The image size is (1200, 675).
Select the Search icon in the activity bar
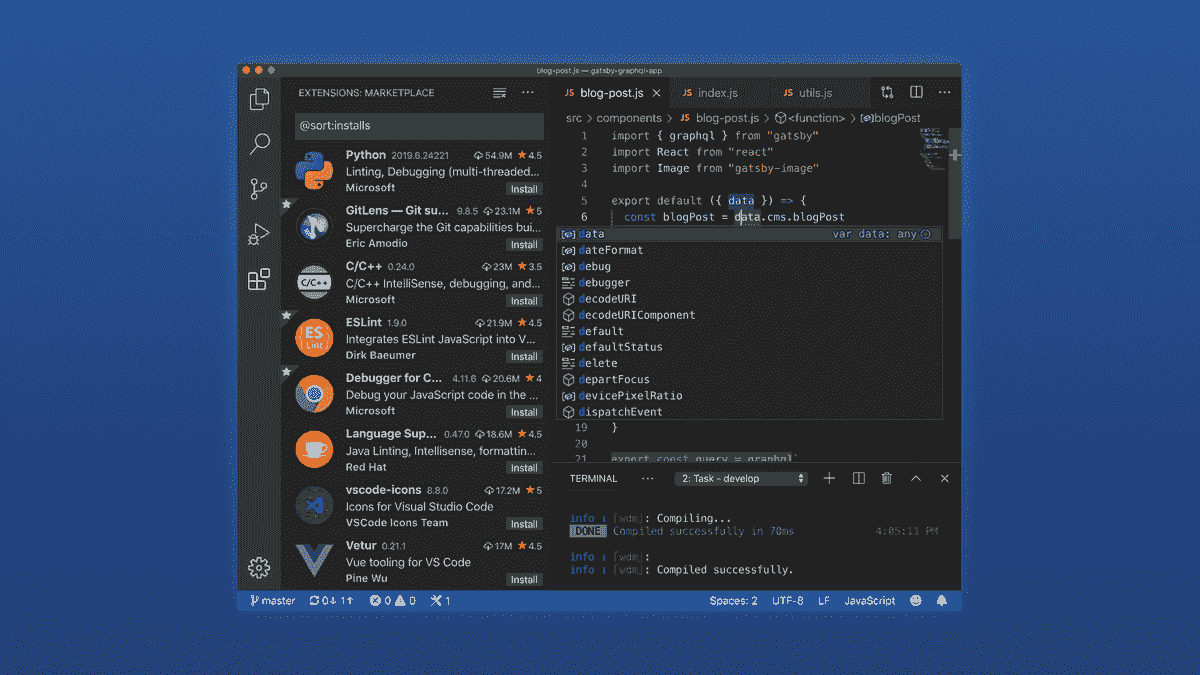click(259, 144)
